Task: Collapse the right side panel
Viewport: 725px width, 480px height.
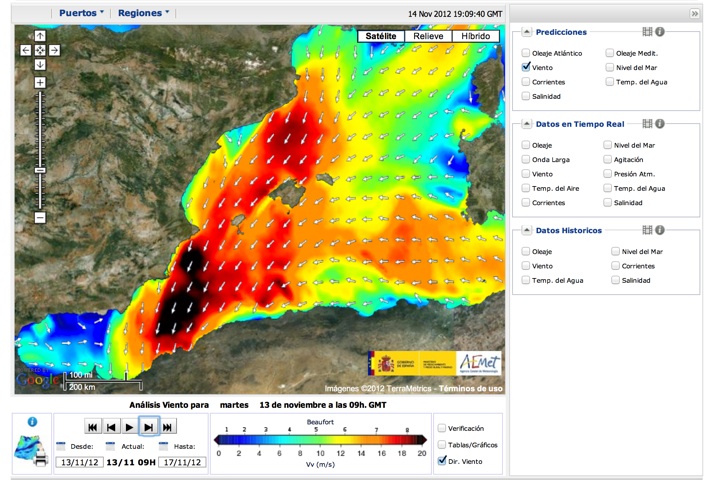Action: tap(694, 13)
